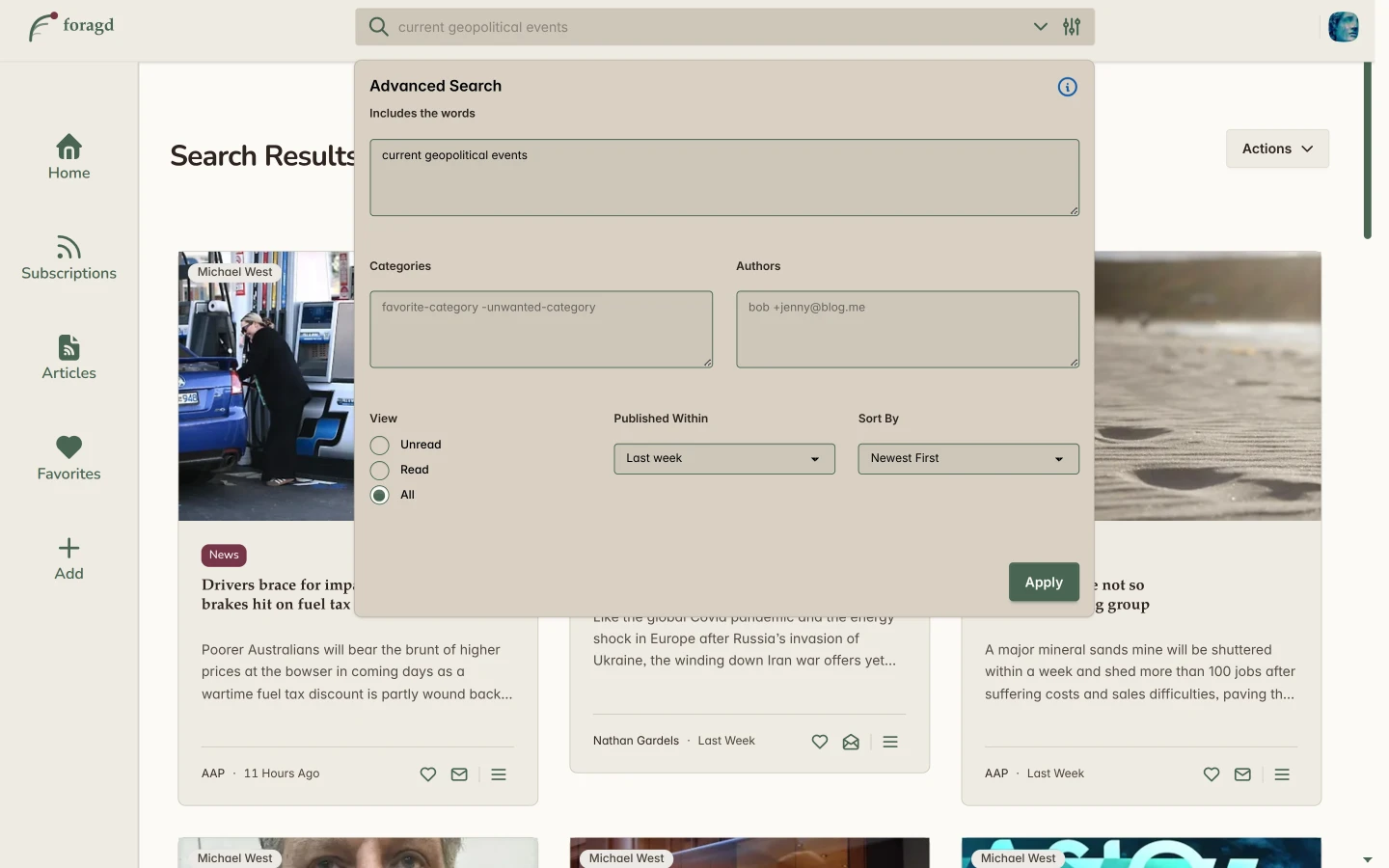Click Add in the sidebar
Screen dimensions: 1389x868
(68, 558)
